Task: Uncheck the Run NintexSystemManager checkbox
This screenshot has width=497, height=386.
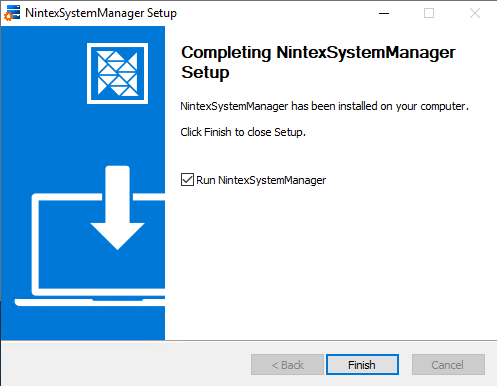Action: coord(187,180)
